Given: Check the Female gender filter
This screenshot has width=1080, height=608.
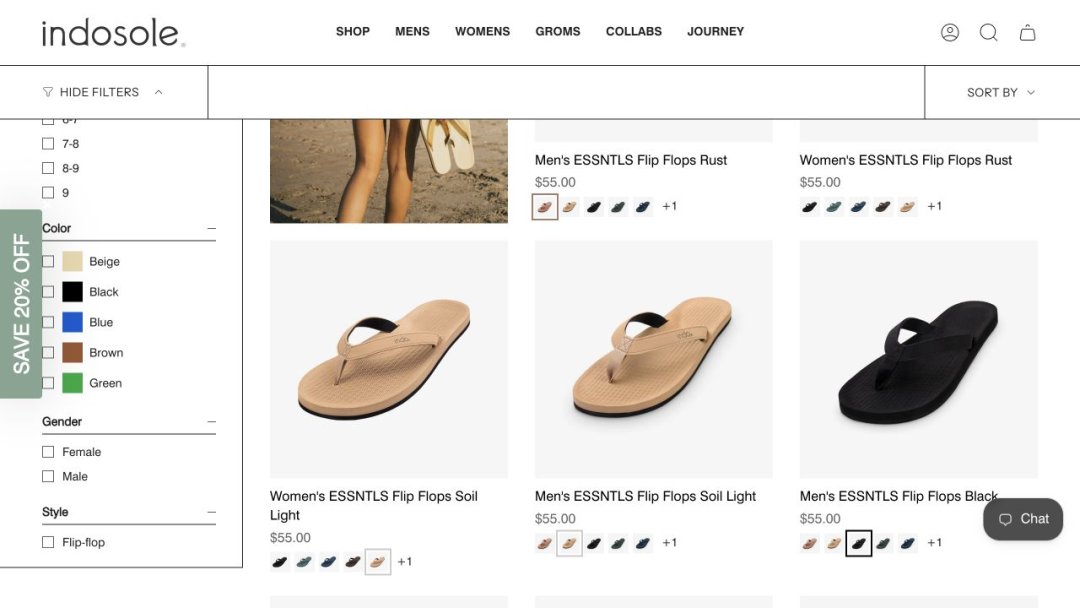Looking at the screenshot, I should tap(48, 452).
